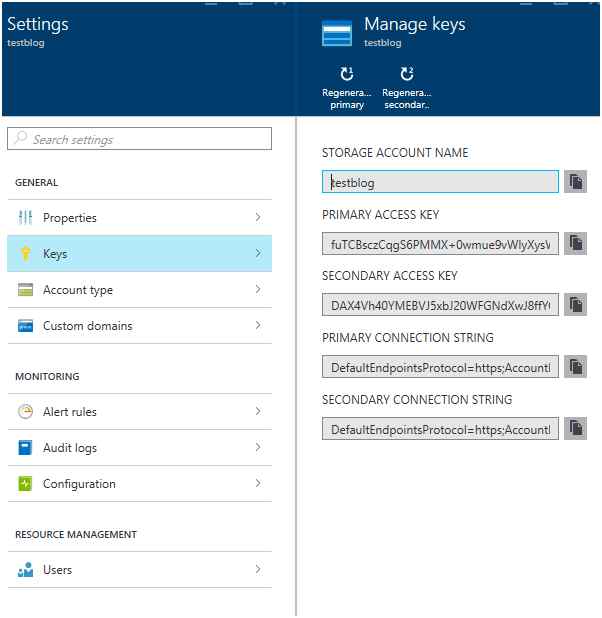Click the Search settings field
Screen dimensions: 602x618
click(139, 139)
